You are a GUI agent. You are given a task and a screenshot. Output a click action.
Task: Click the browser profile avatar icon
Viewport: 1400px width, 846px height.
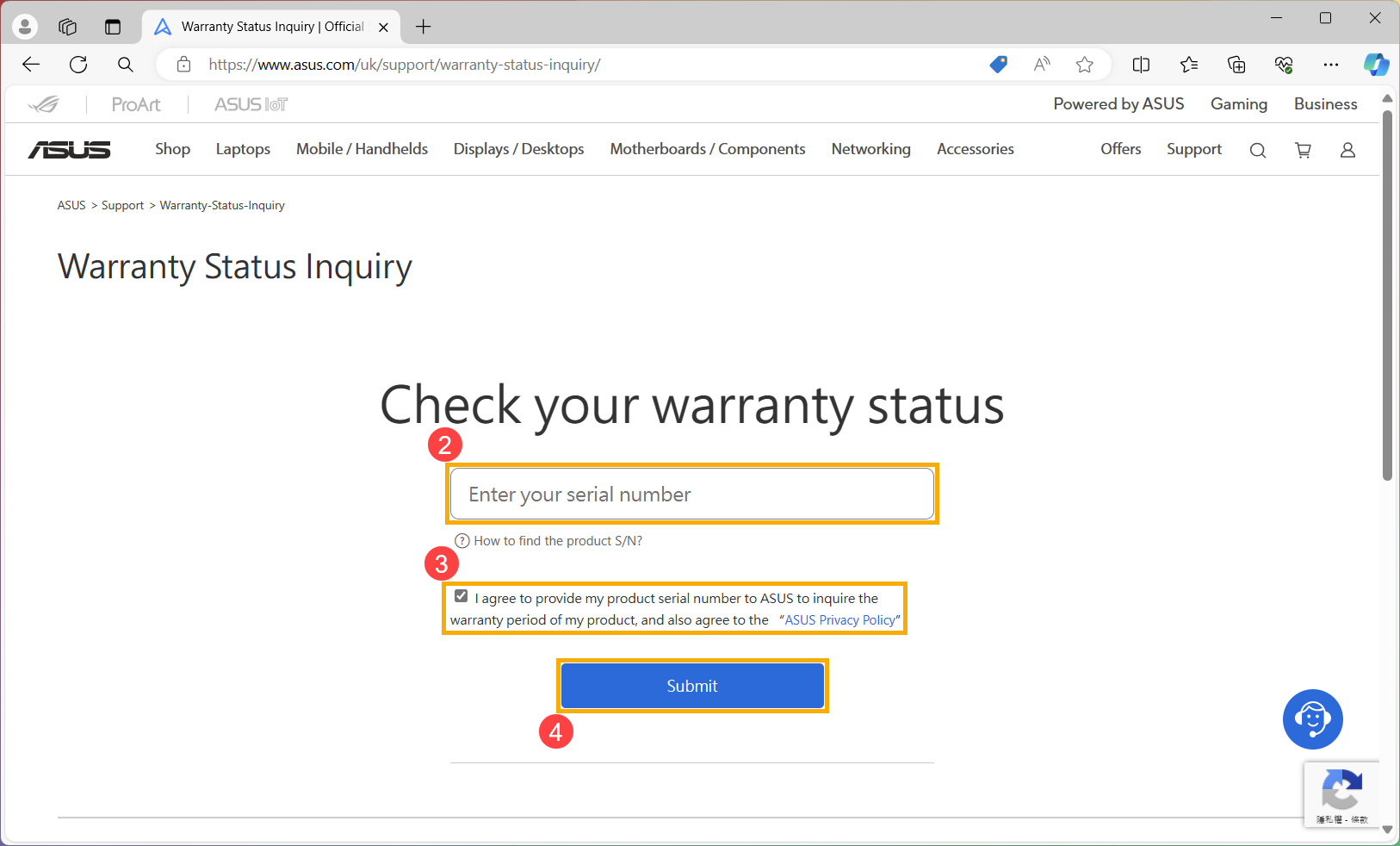25,27
